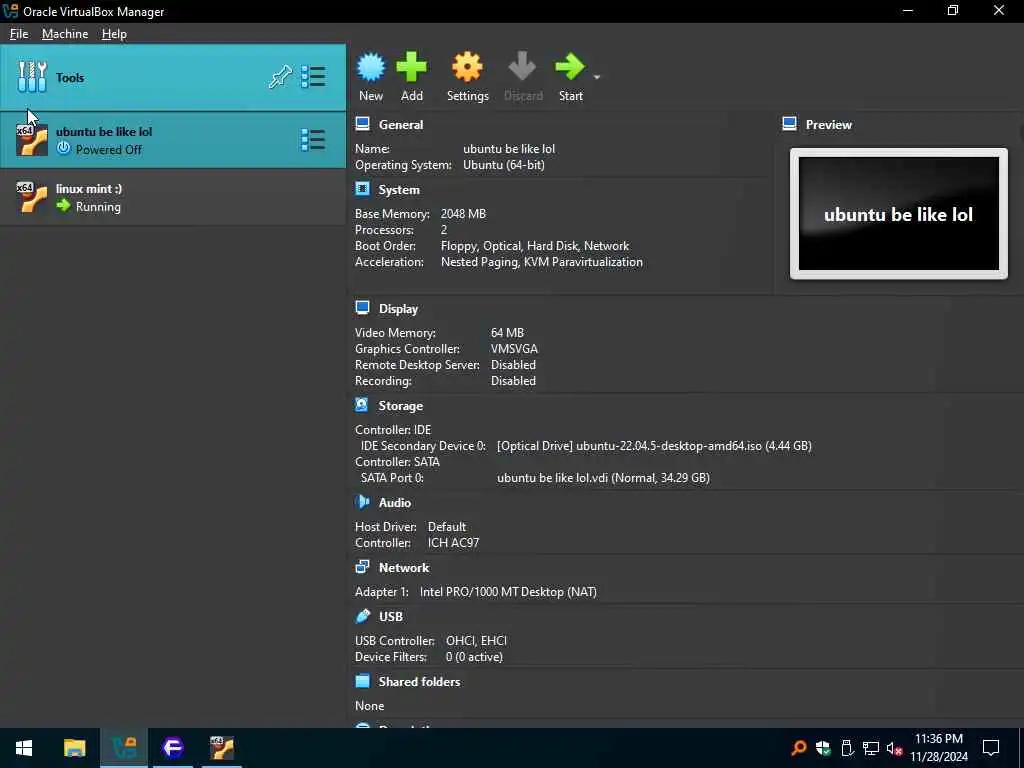The image size is (1024, 768).
Task: Click the Shared folders section icon
Action: point(362,681)
